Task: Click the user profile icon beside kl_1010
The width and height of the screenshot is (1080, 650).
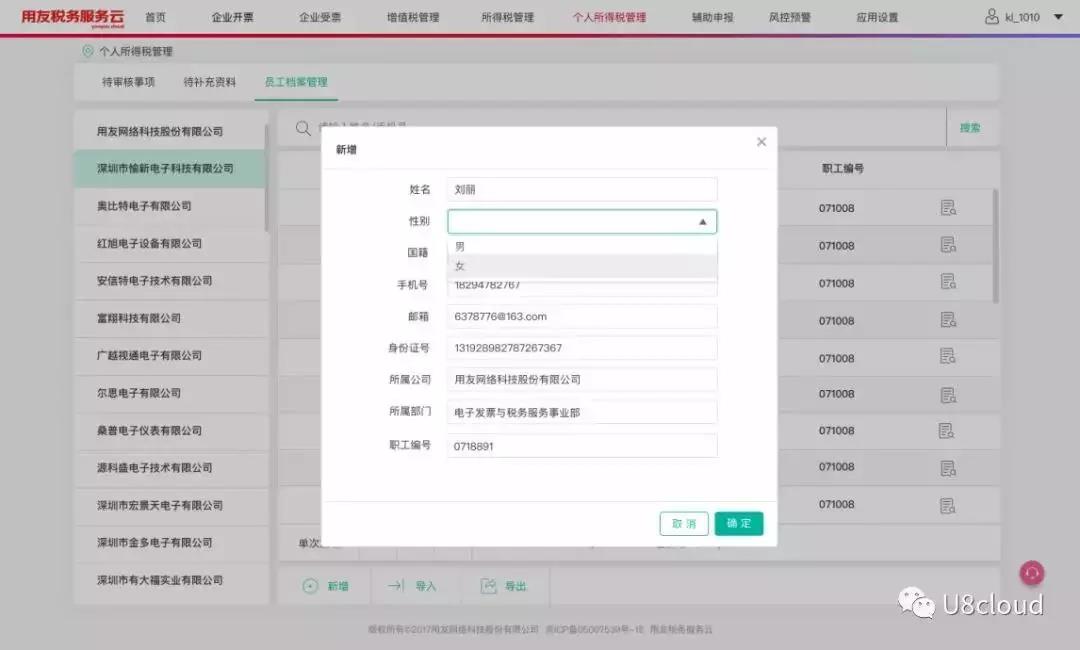Action: point(992,17)
